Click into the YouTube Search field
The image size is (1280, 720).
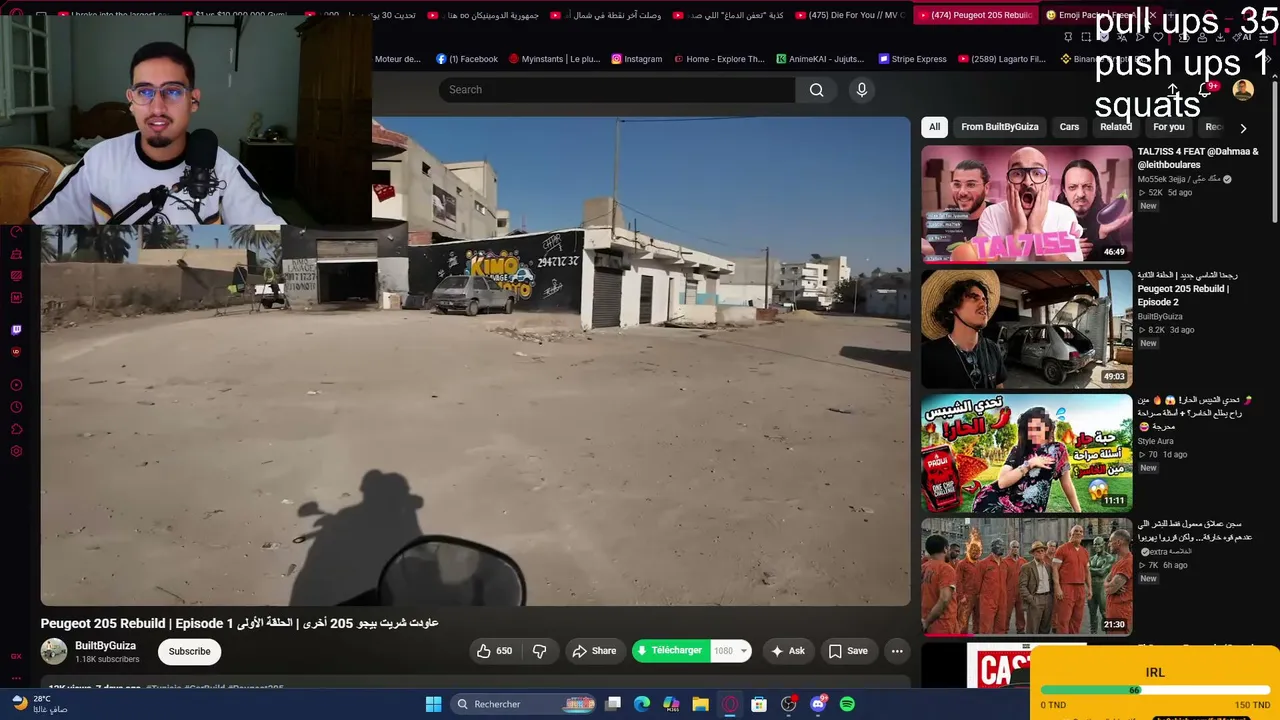coord(617,90)
